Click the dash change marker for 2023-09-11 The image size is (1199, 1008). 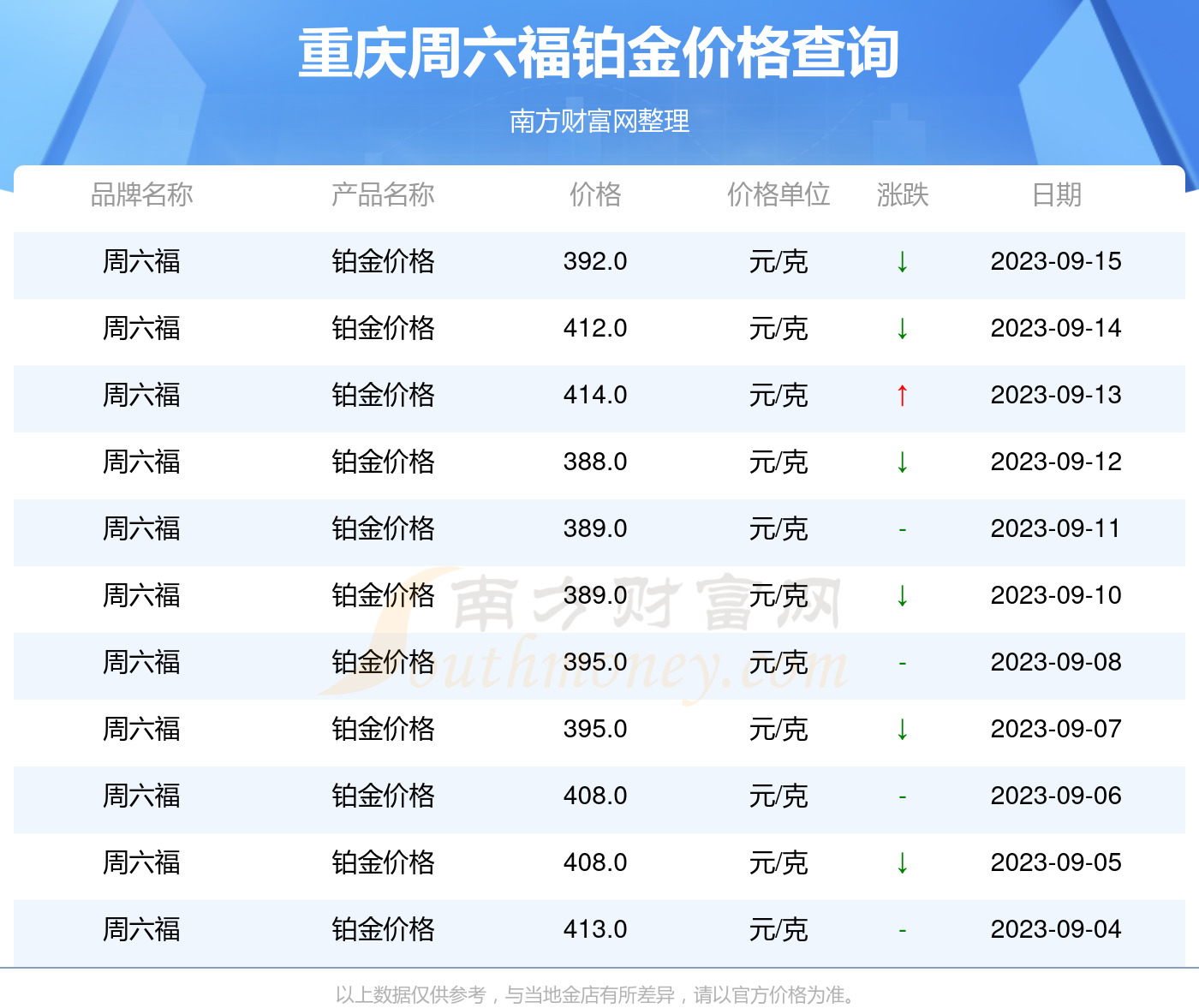pyautogui.click(x=902, y=530)
